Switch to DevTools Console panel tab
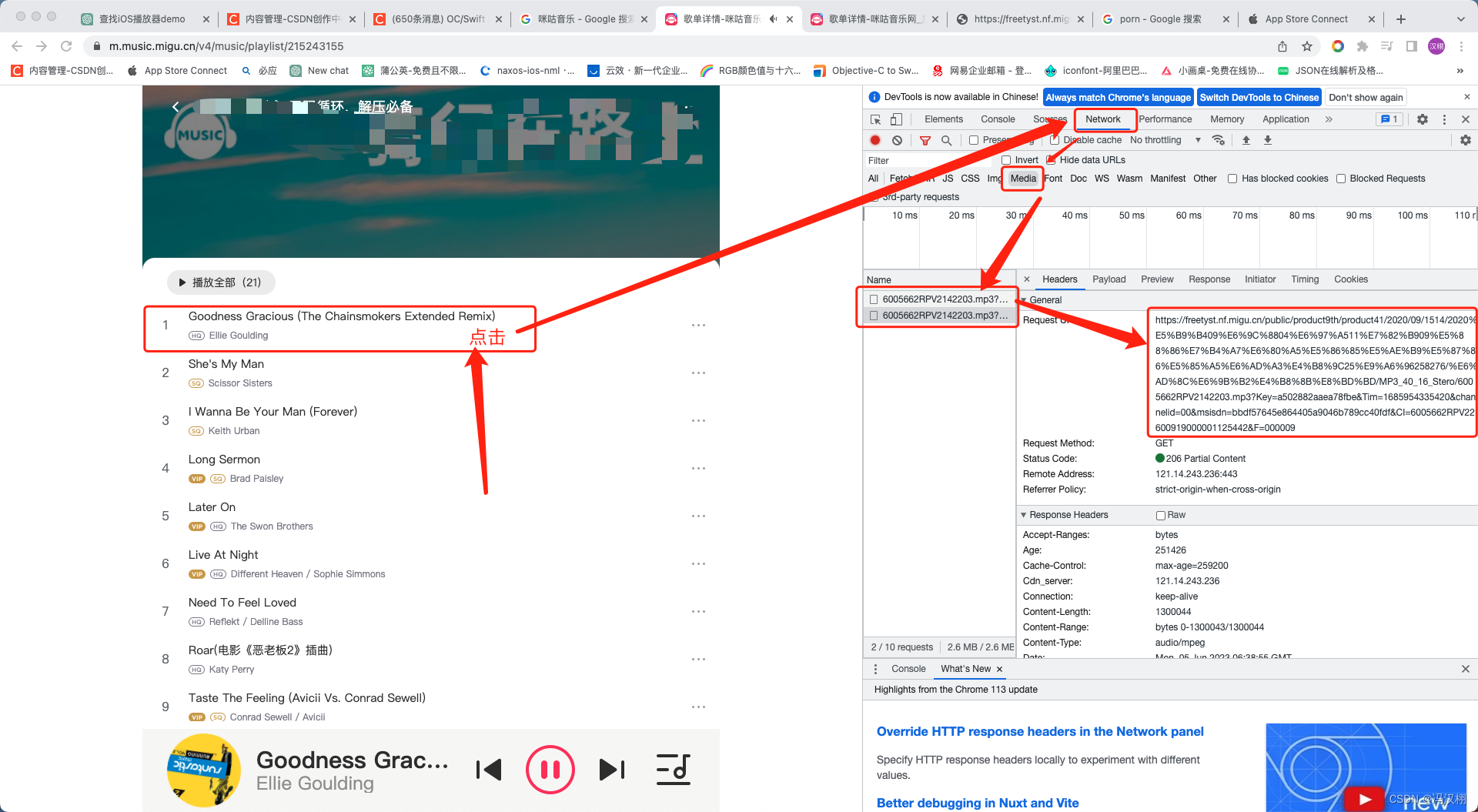The height and width of the screenshot is (812, 1478). tap(998, 119)
